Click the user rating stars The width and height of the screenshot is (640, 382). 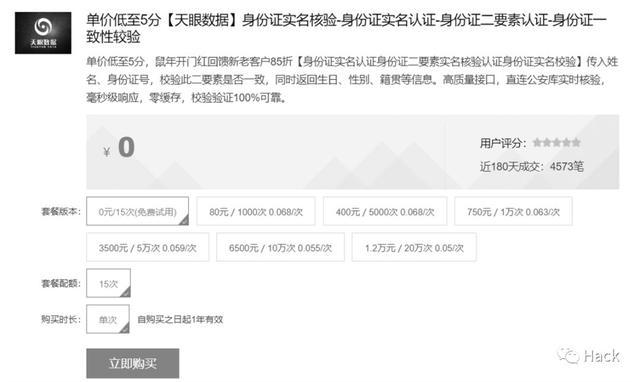(x=556, y=142)
